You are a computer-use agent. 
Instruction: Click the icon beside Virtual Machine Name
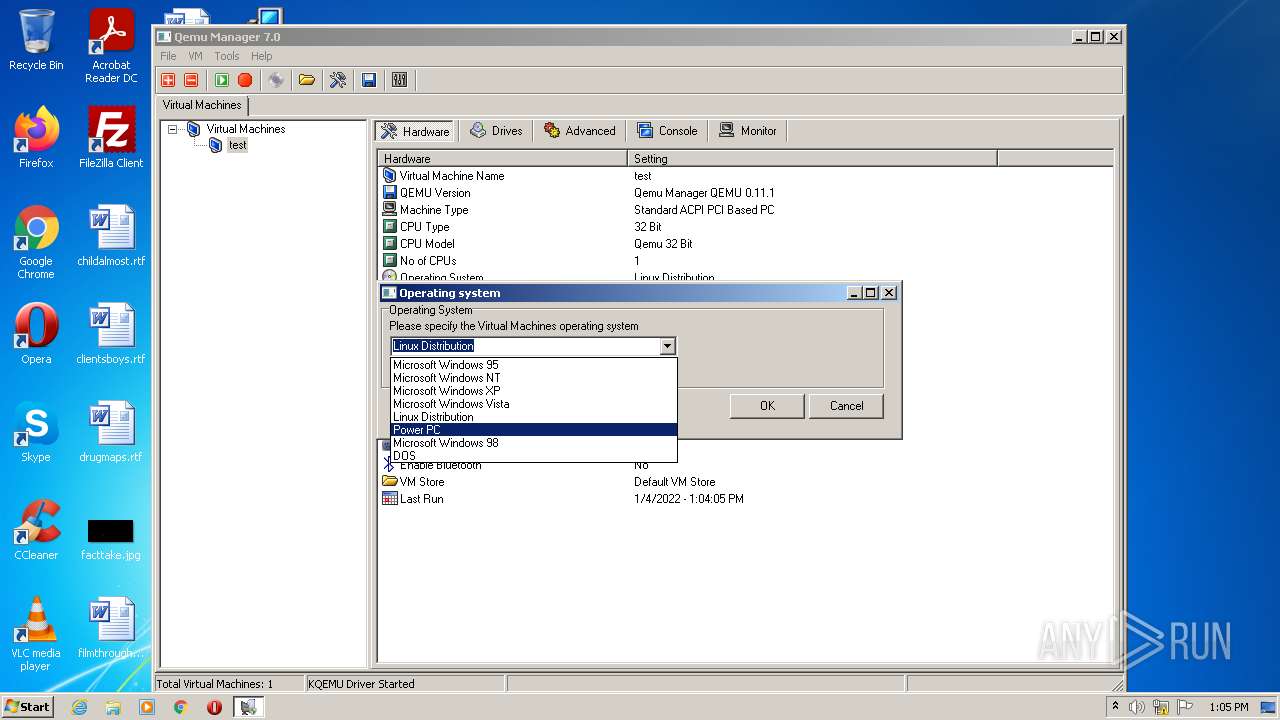pyautogui.click(x=390, y=175)
